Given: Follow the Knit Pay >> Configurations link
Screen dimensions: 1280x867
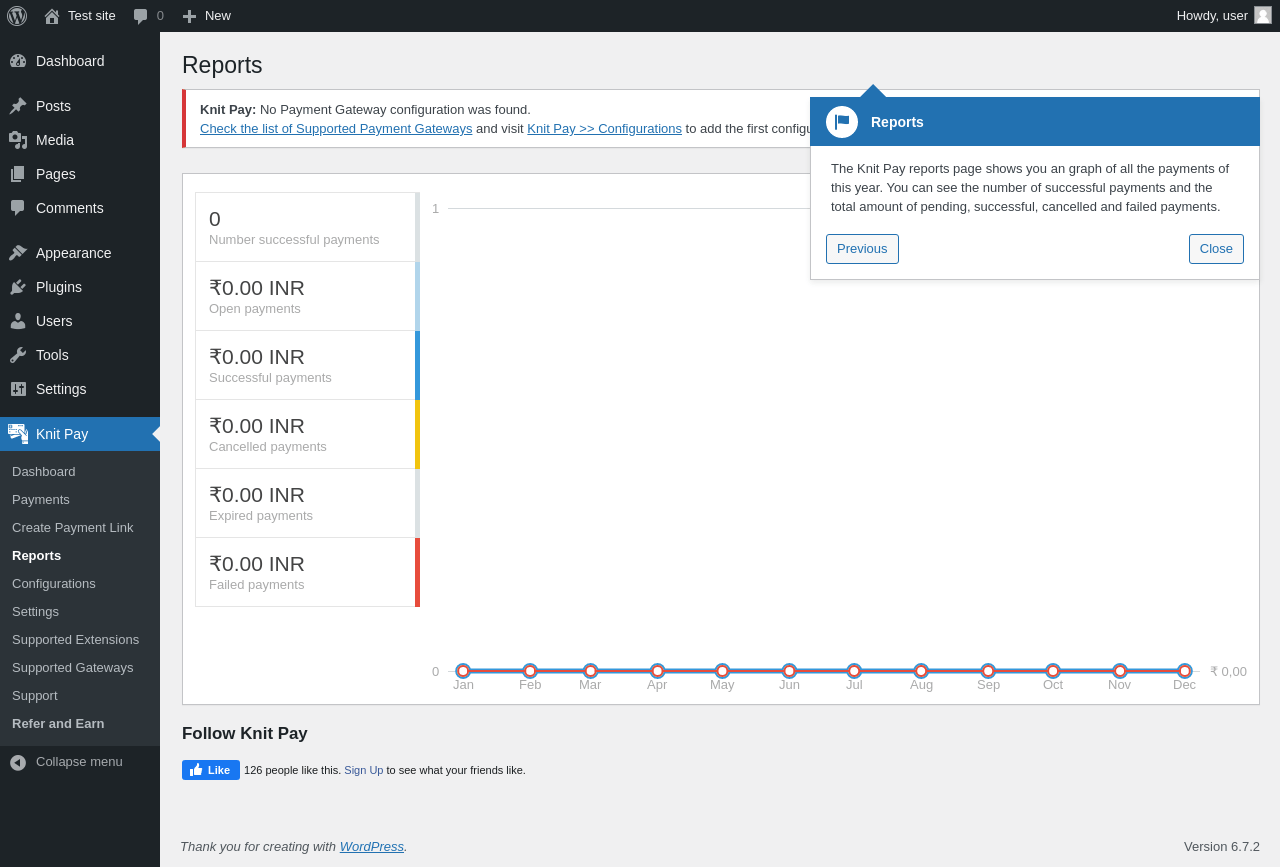Looking at the screenshot, I should coord(604,128).
